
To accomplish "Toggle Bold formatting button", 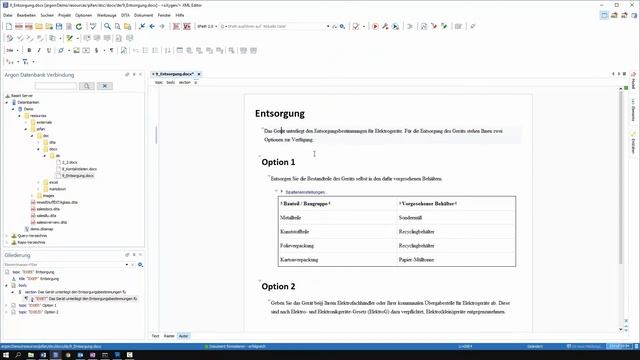I will click(29, 51).
